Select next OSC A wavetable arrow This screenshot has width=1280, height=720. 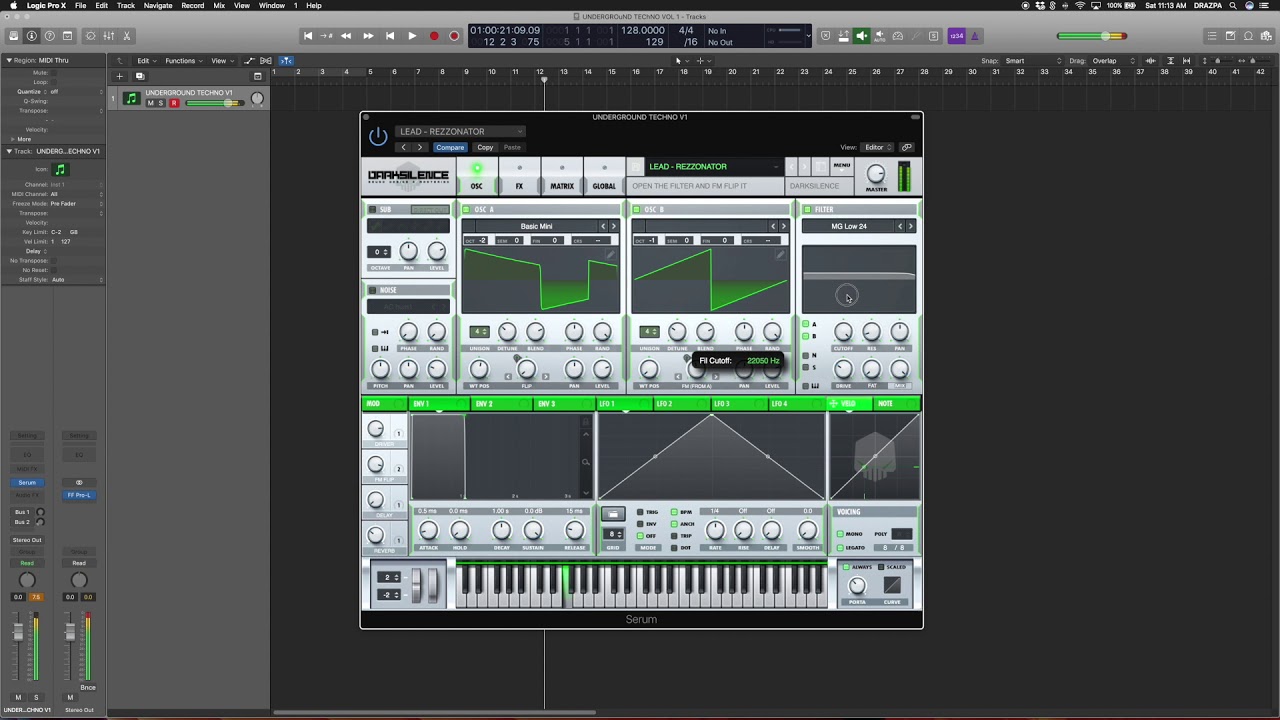click(613, 226)
